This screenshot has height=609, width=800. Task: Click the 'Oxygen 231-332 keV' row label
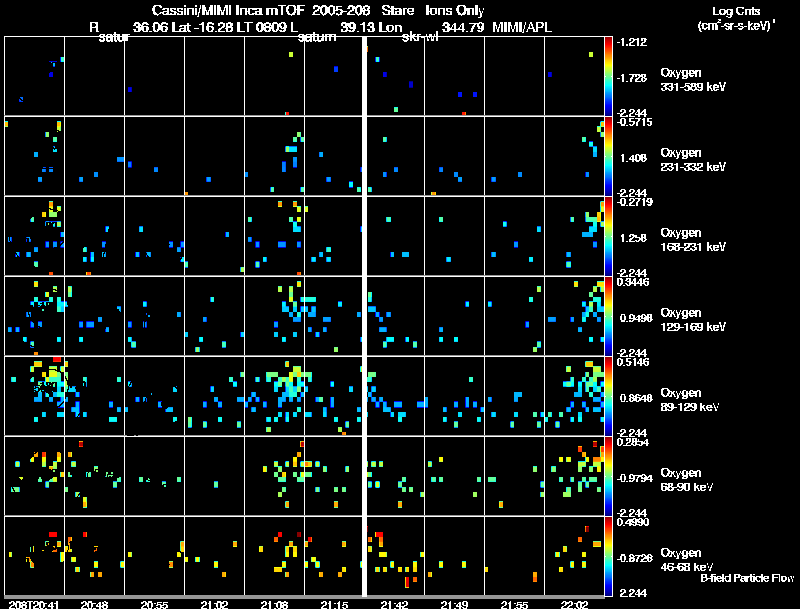click(x=692, y=160)
